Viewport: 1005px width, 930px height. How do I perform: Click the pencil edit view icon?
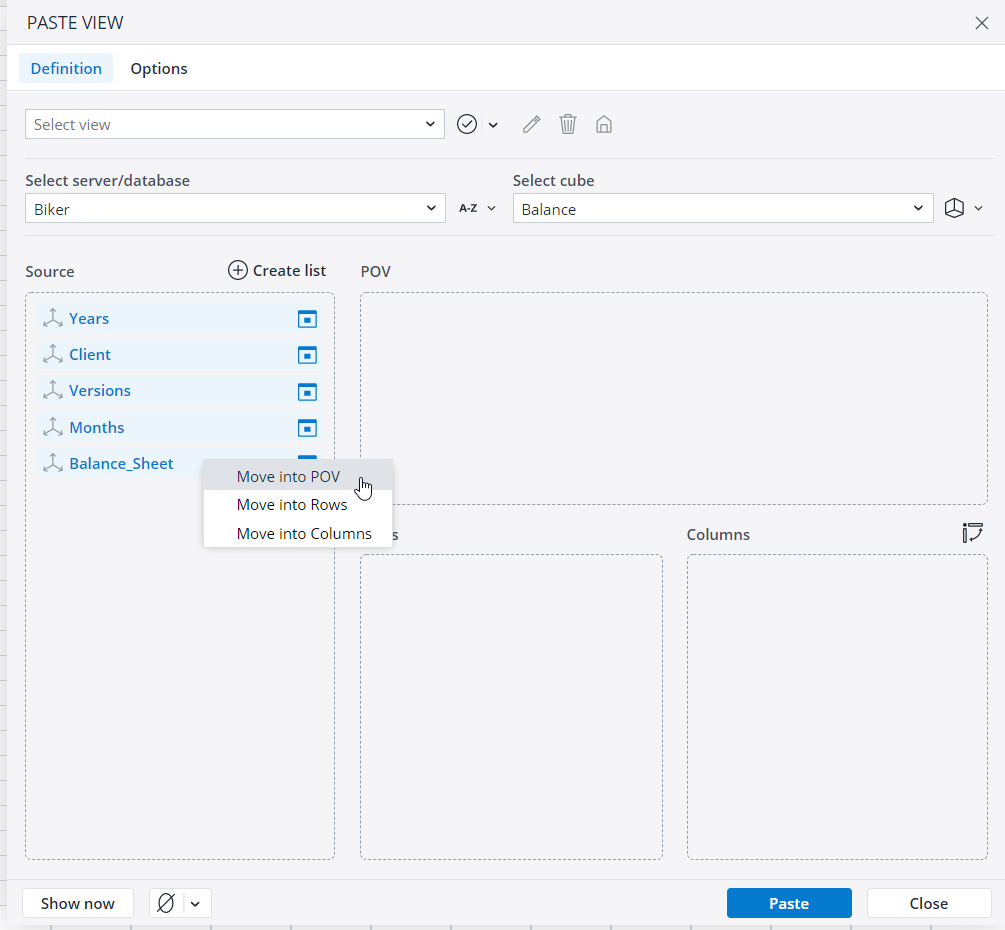(531, 124)
